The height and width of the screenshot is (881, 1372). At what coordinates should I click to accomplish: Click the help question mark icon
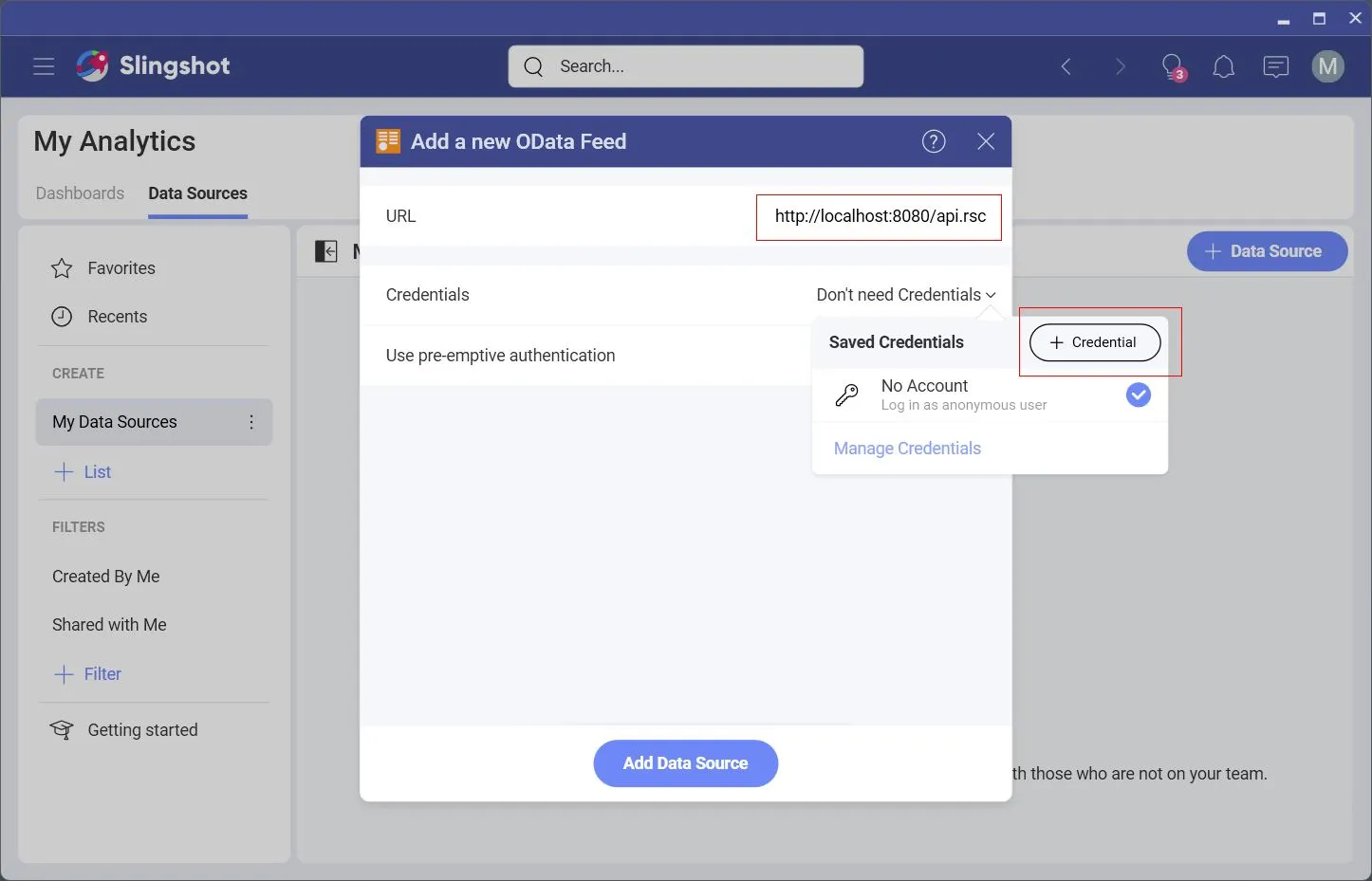pos(934,141)
